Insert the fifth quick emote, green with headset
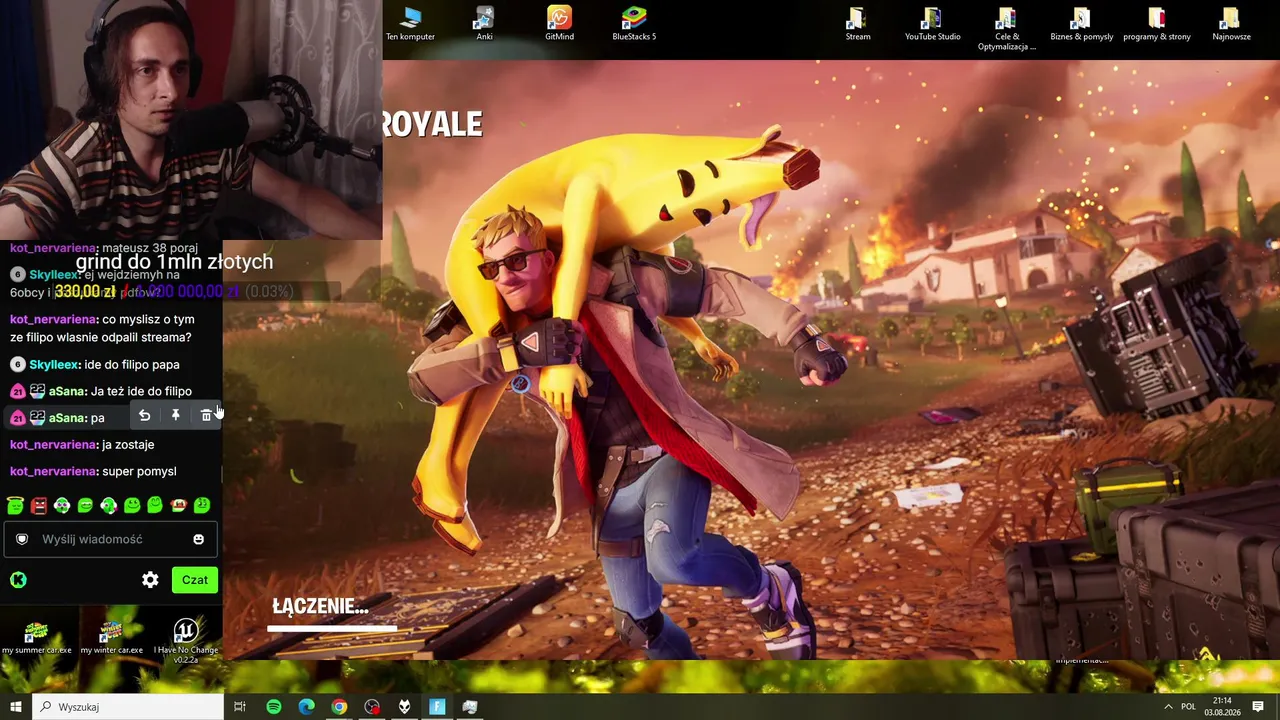 [x=108, y=505]
